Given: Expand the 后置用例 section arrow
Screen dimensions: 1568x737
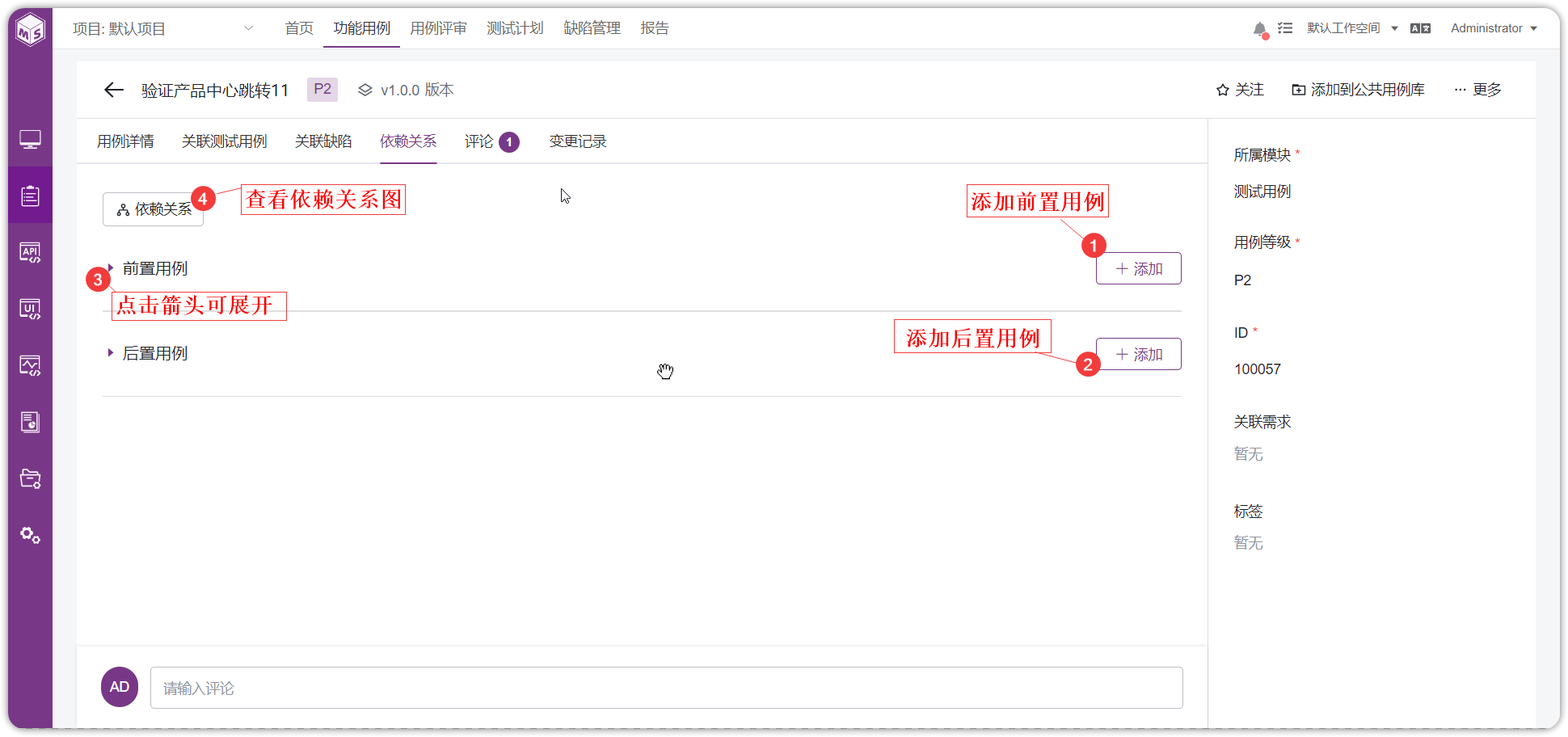Looking at the screenshot, I should [111, 353].
